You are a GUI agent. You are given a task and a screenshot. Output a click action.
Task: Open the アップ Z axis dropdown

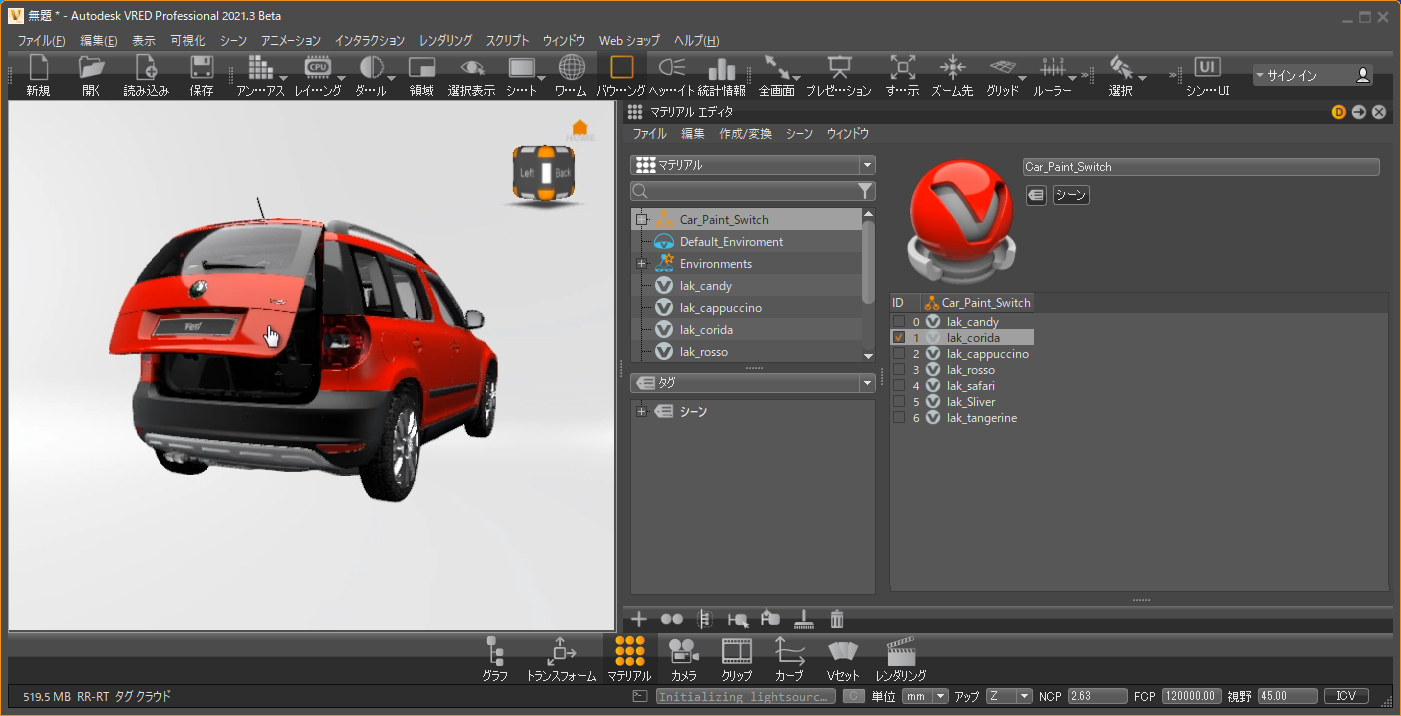click(x=1008, y=696)
